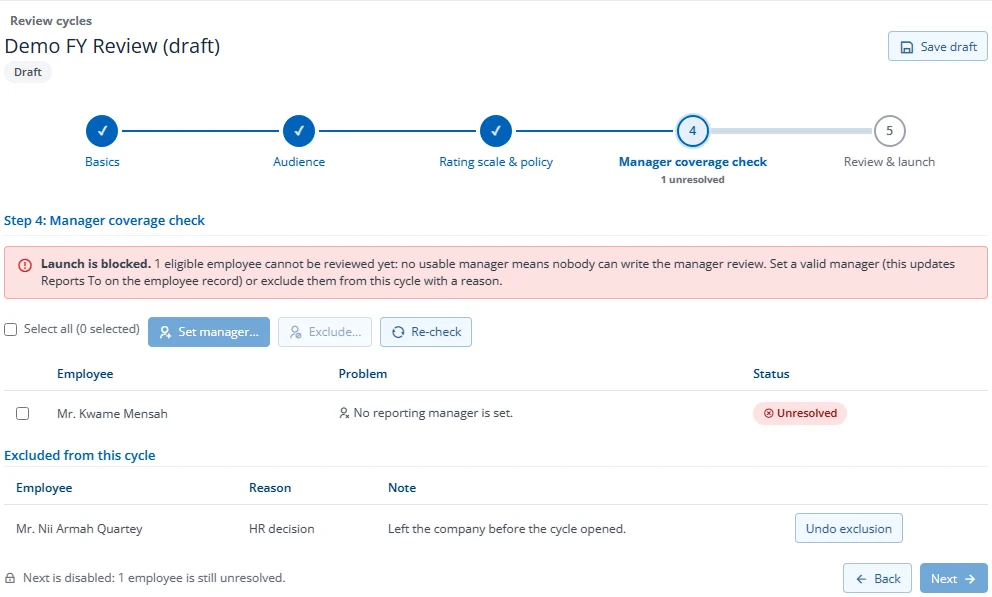
Task: Go to the Basics step circle
Action: tap(102, 131)
